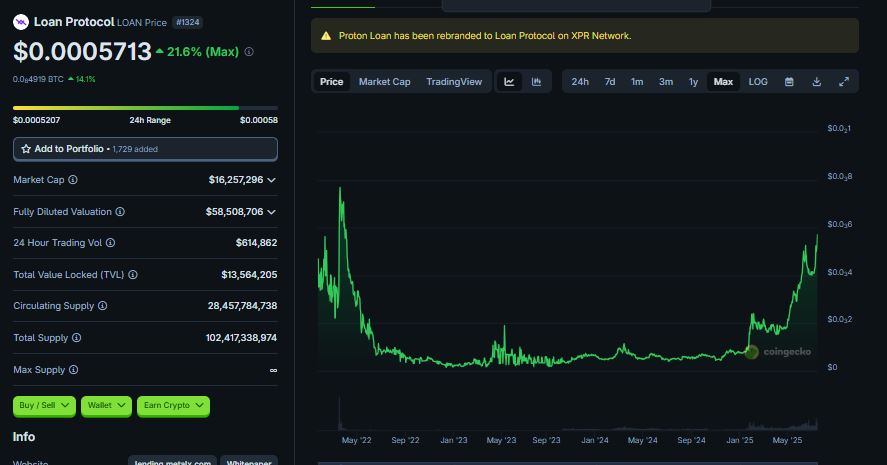The width and height of the screenshot is (887, 465).
Task: Click Add to Portfolio button
Action: [145, 149]
